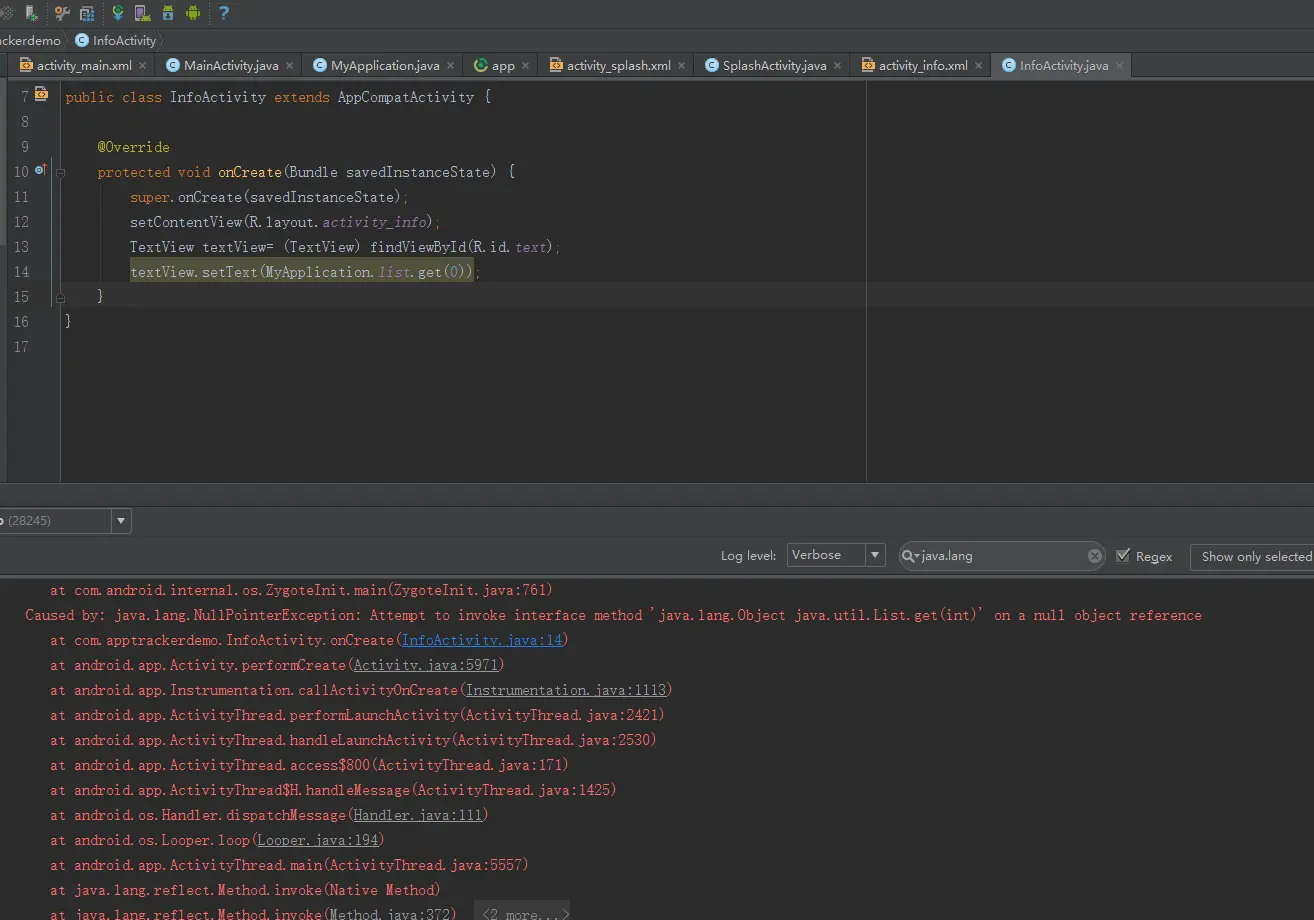Click the override gutter icon on line 10
Viewport: 1314px width, 920px height.
point(40,171)
